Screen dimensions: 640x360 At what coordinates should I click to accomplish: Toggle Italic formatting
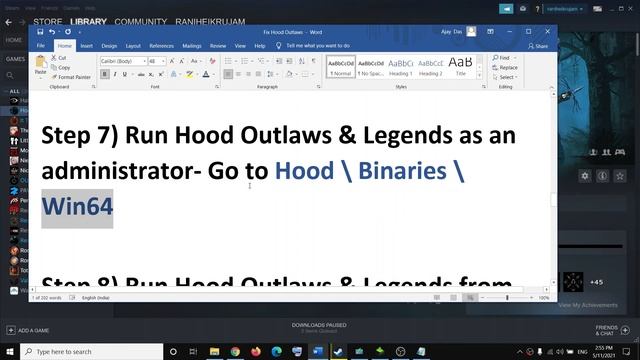pyautogui.click(x=115, y=74)
